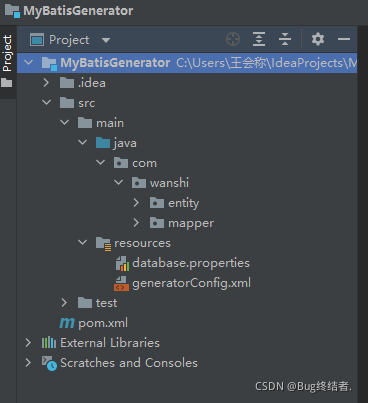The width and height of the screenshot is (368, 403).
Task: Expand the mapper package chevron
Action: [x=136, y=222]
